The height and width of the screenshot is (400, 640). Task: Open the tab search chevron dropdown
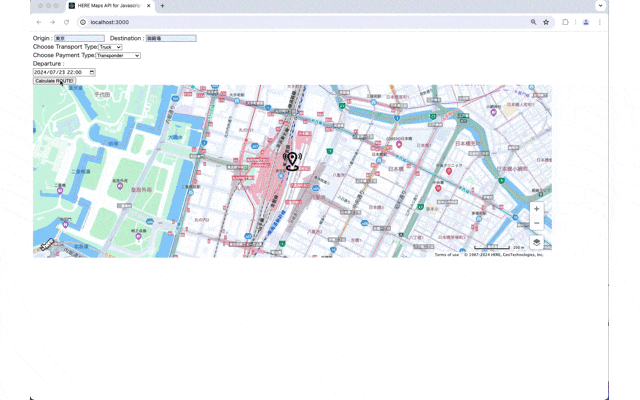[x=600, y=6]
